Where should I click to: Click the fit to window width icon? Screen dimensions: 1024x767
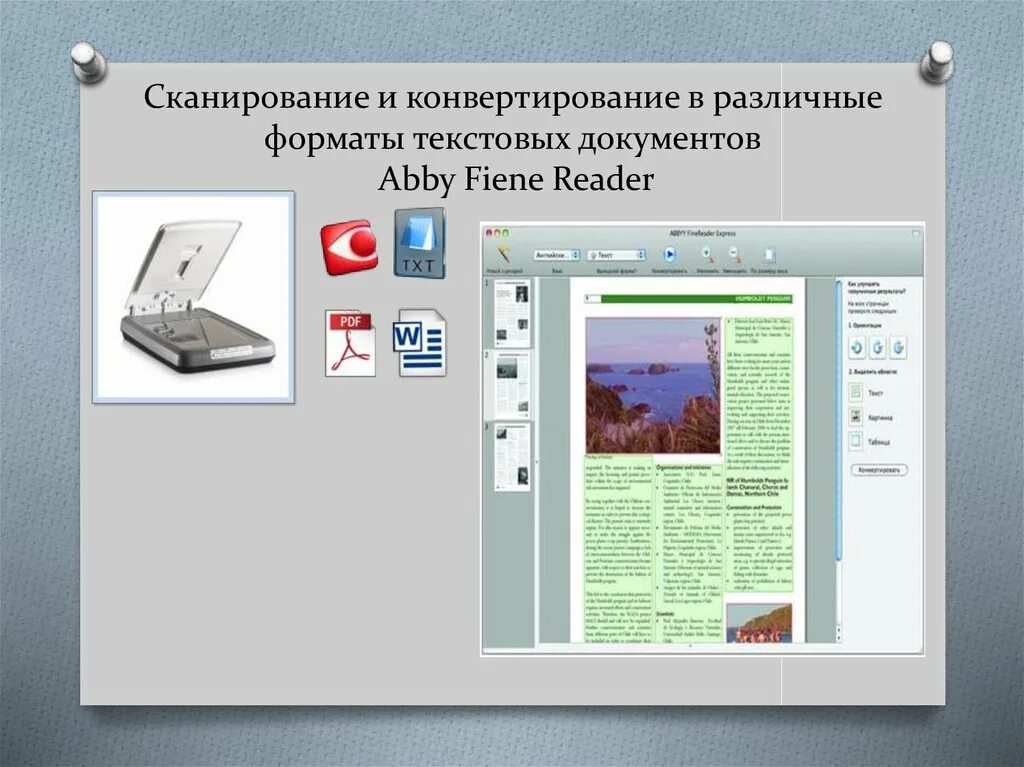769,254
